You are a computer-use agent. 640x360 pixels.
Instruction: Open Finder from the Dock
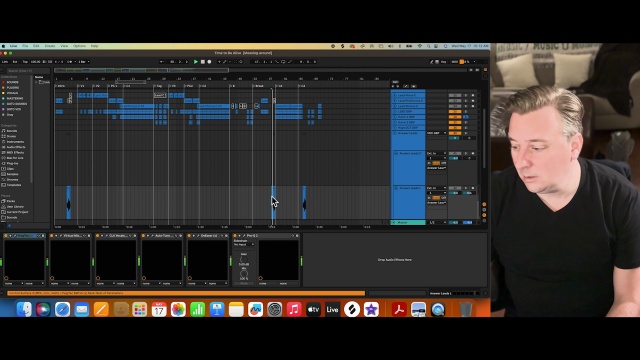click(24, 309)
